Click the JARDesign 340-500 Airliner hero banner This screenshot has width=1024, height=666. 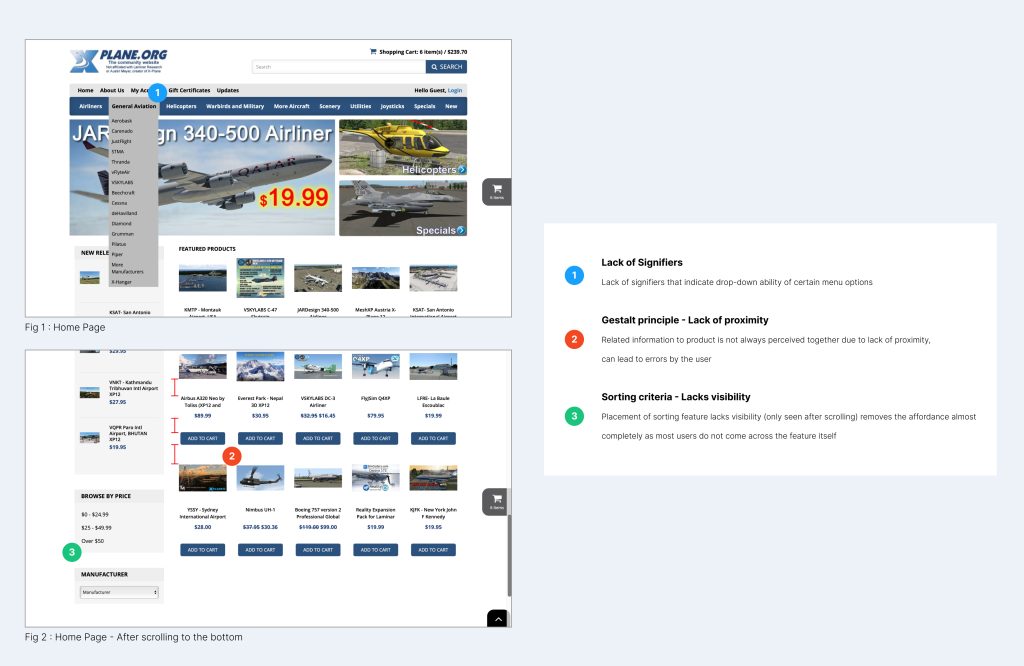click(202, 177)
